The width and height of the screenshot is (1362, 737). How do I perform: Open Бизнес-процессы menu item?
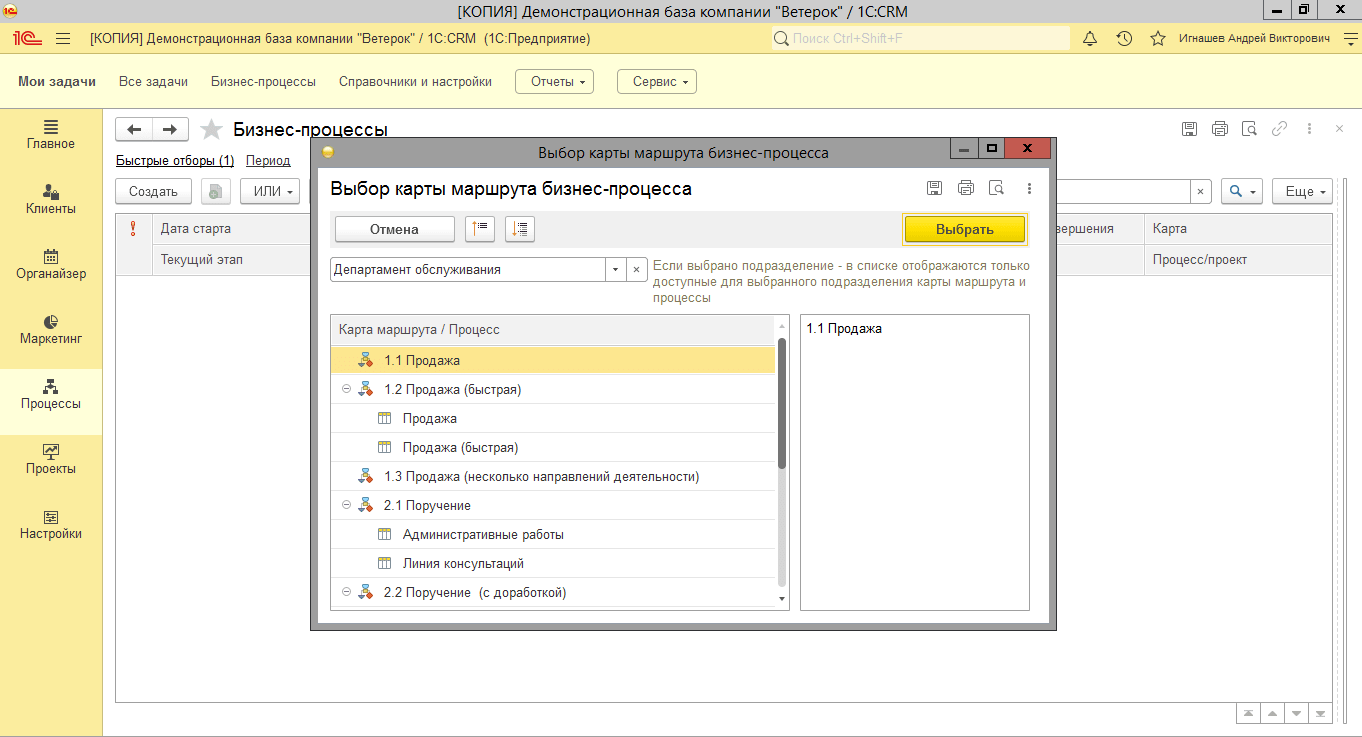pos(263,82)
